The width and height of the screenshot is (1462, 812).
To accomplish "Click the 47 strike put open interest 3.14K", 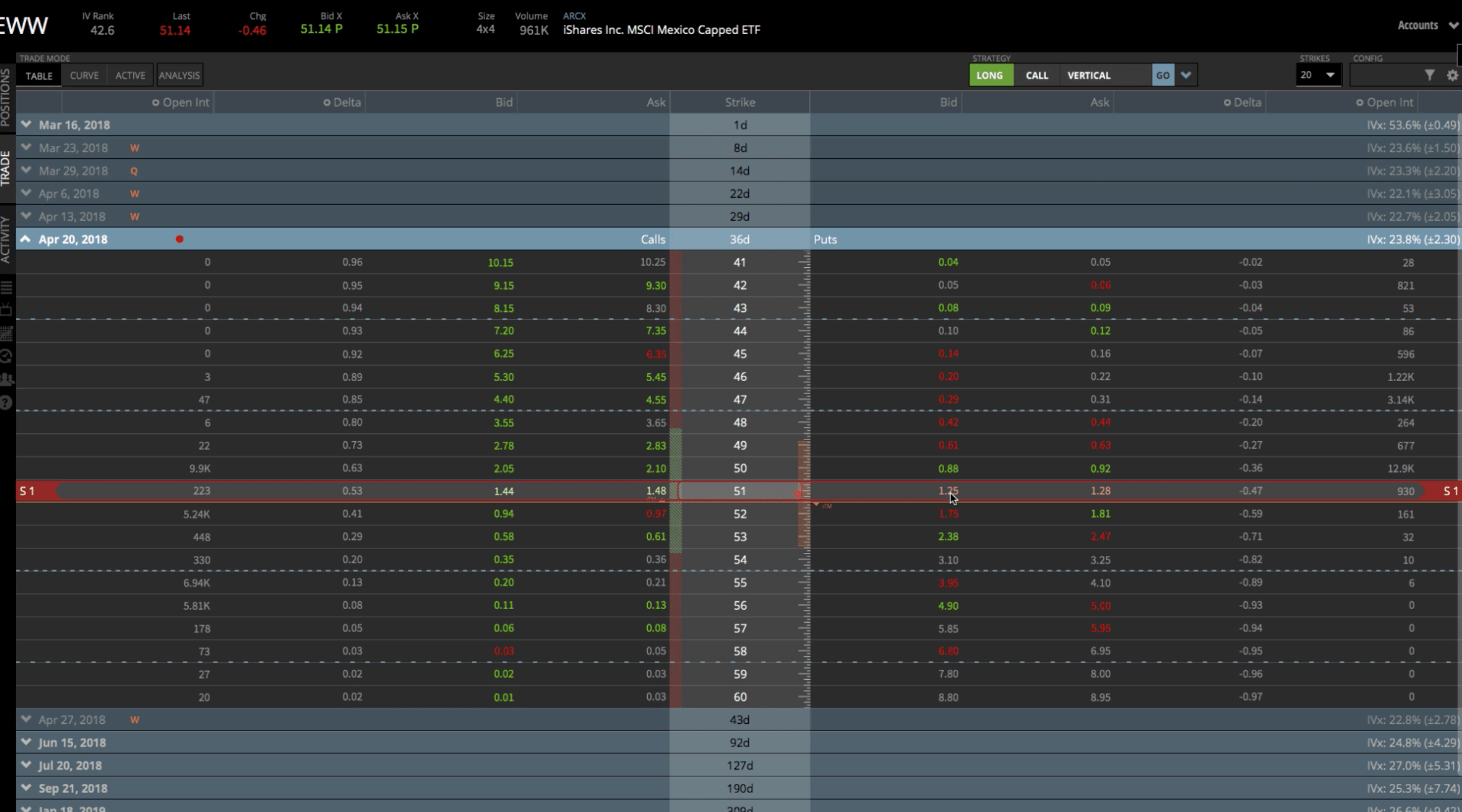I will pyautogui.click(x=1400, y=400).
